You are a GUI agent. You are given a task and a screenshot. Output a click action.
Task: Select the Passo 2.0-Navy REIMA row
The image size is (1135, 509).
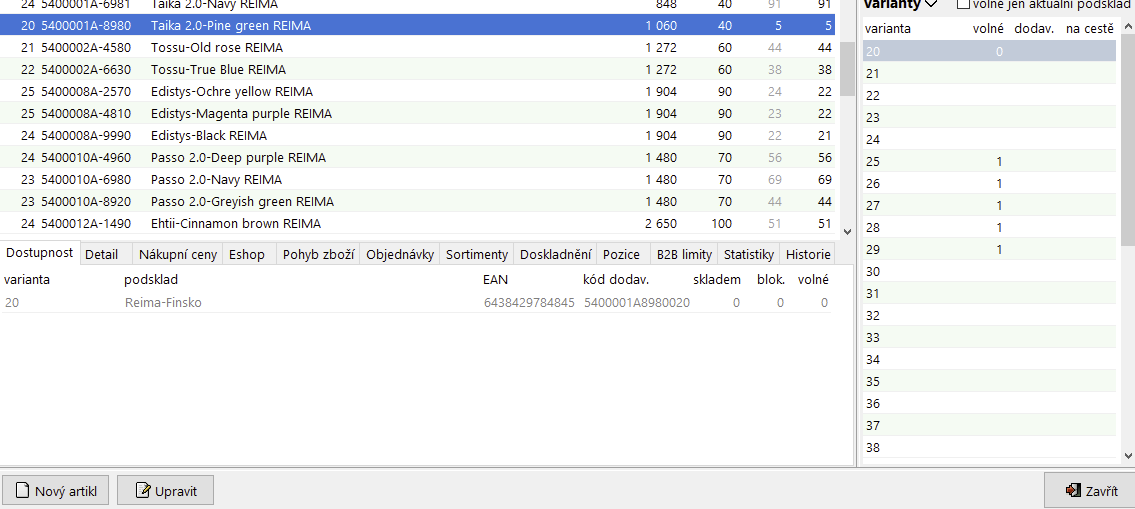click(417, 180)
